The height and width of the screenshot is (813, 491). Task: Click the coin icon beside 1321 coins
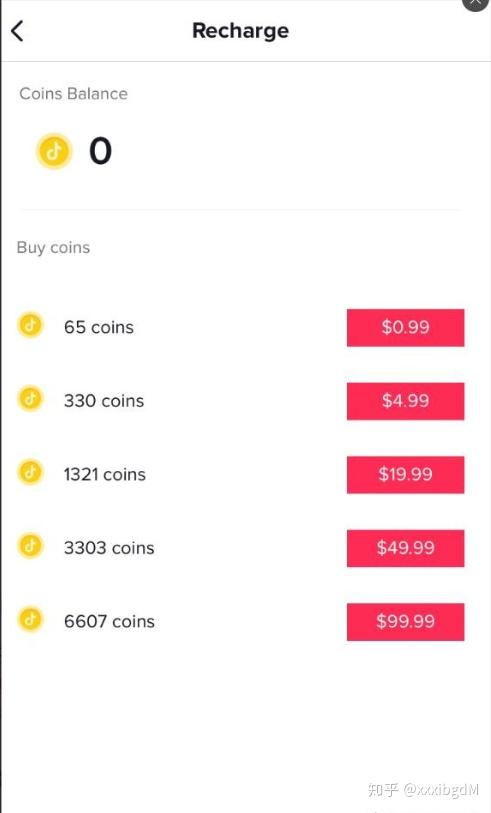click(31, 472)
